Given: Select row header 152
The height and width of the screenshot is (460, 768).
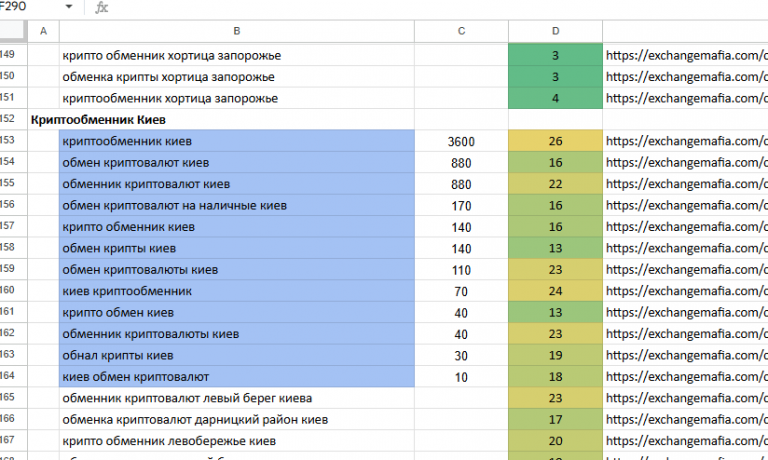Looking at the screenshot, I should (x=13, y=119).
